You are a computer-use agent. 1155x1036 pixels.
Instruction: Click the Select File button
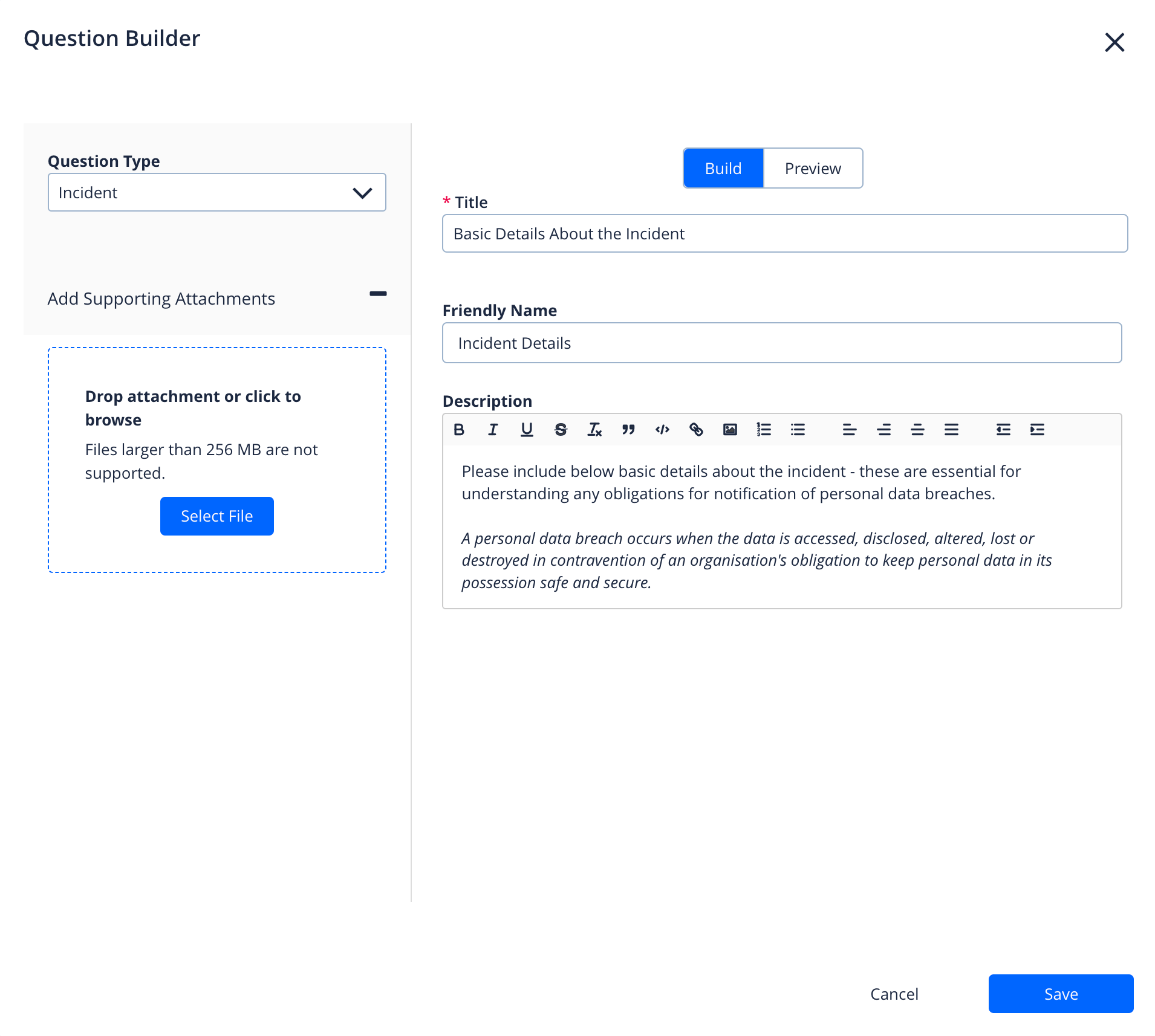point(216,516)
